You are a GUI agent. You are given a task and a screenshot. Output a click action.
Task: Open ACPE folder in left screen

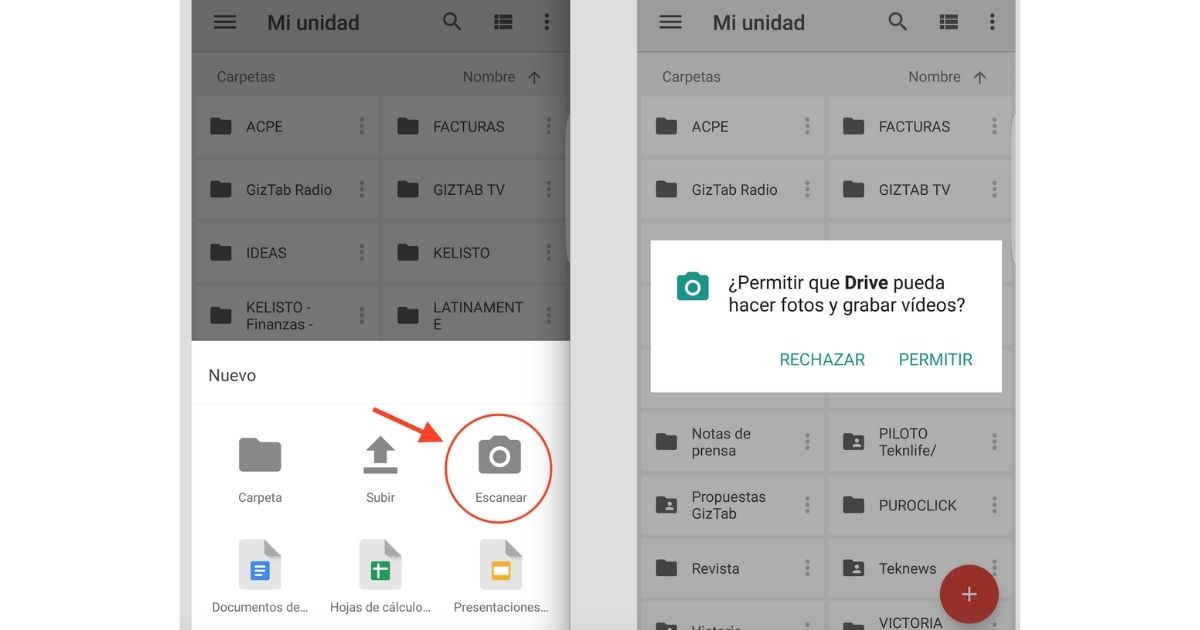286,126
